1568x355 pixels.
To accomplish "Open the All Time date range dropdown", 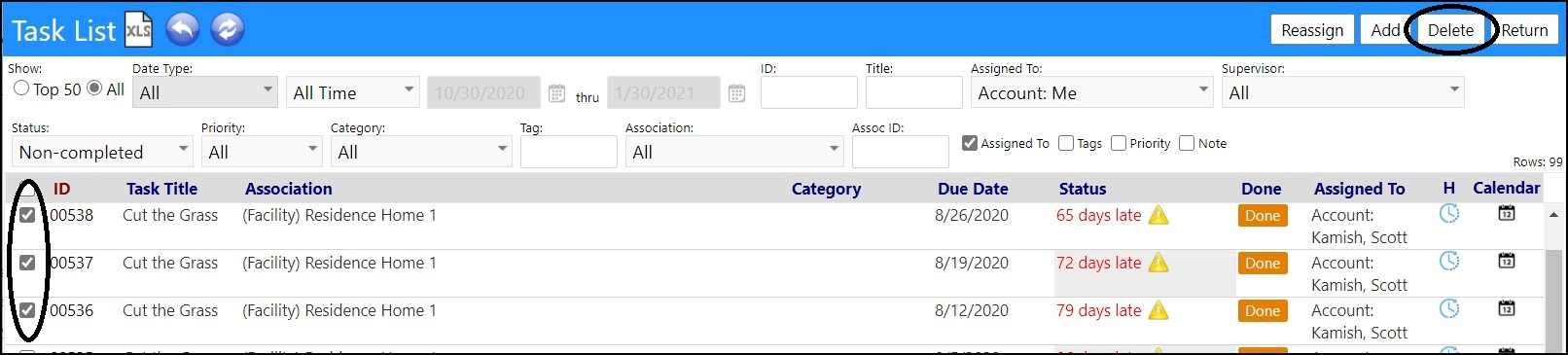I will pyautogui.click(x=353, y=92).
